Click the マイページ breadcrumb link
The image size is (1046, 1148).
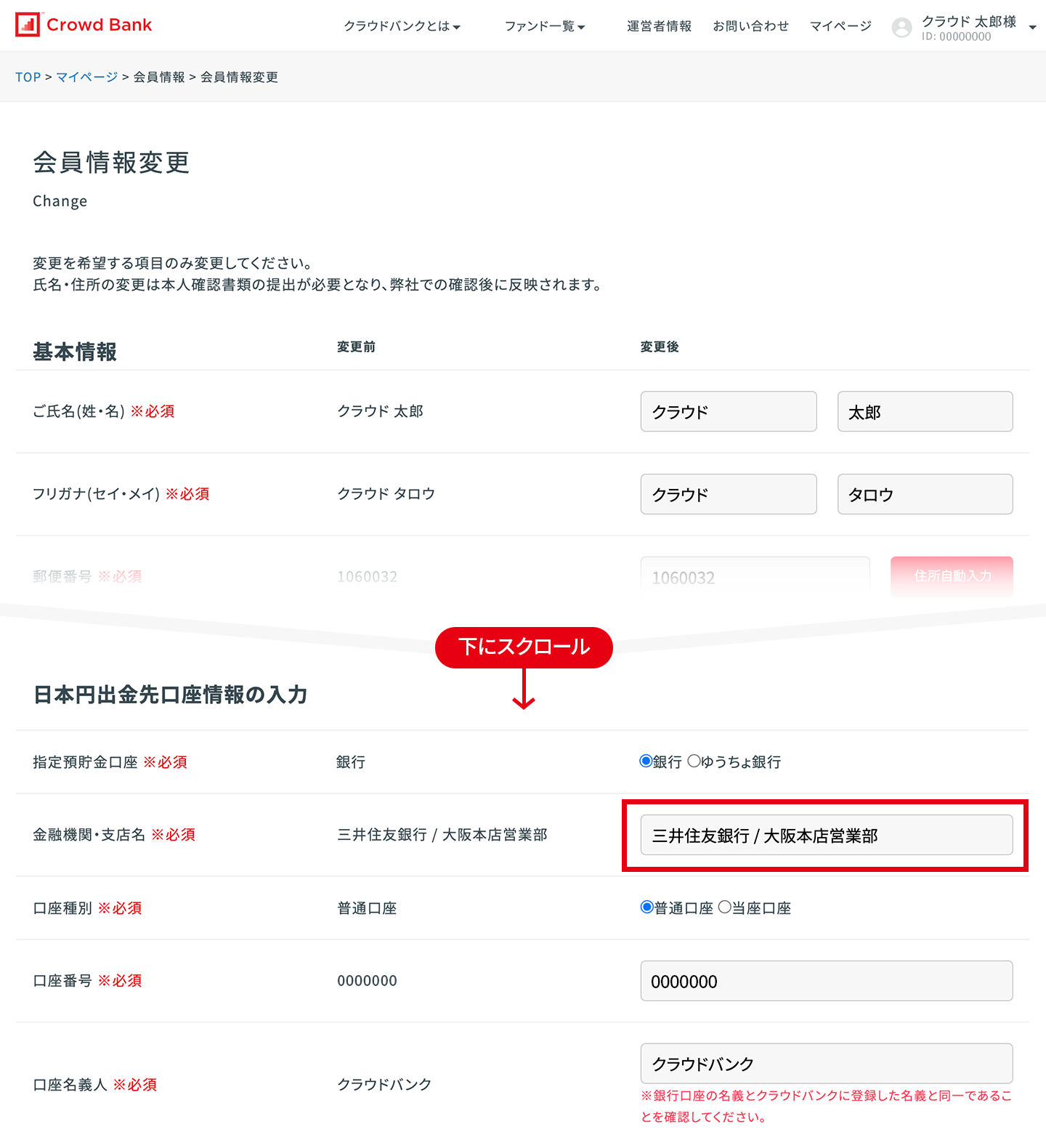pos(86,77)
